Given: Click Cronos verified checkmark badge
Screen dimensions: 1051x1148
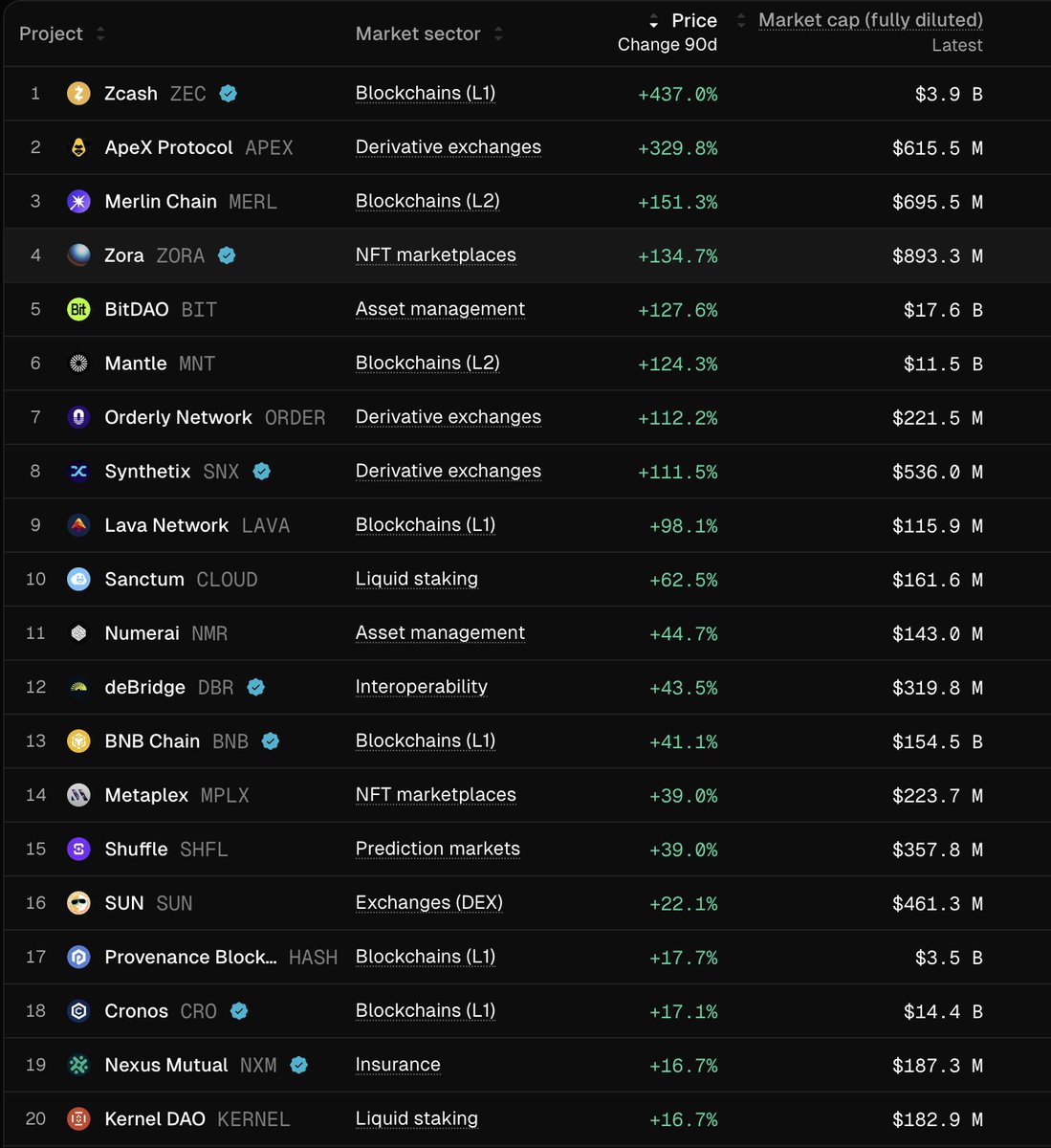Looking at the screenshot, I should click(x=239, y=1011).
